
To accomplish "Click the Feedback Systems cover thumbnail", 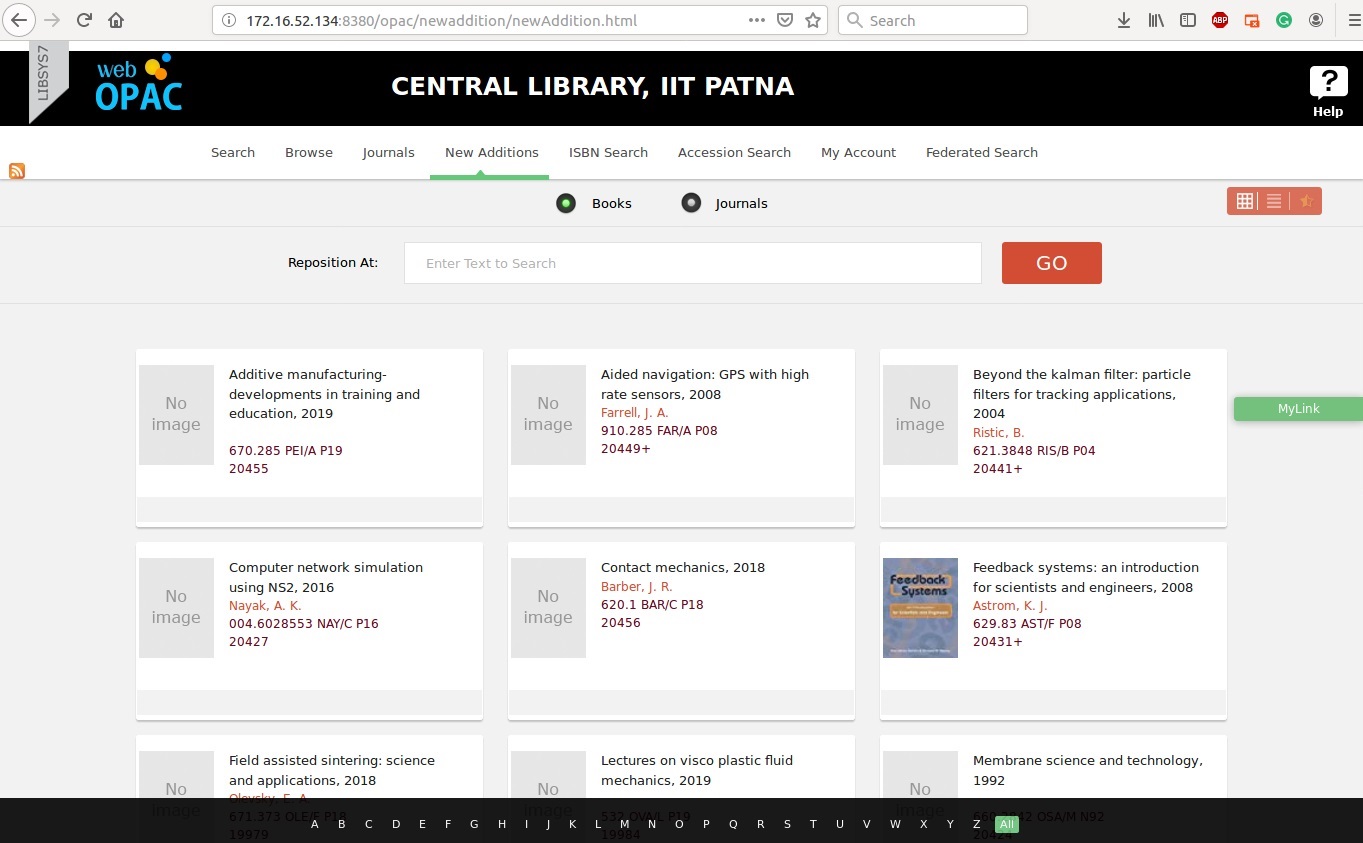I will coord(920,607).
